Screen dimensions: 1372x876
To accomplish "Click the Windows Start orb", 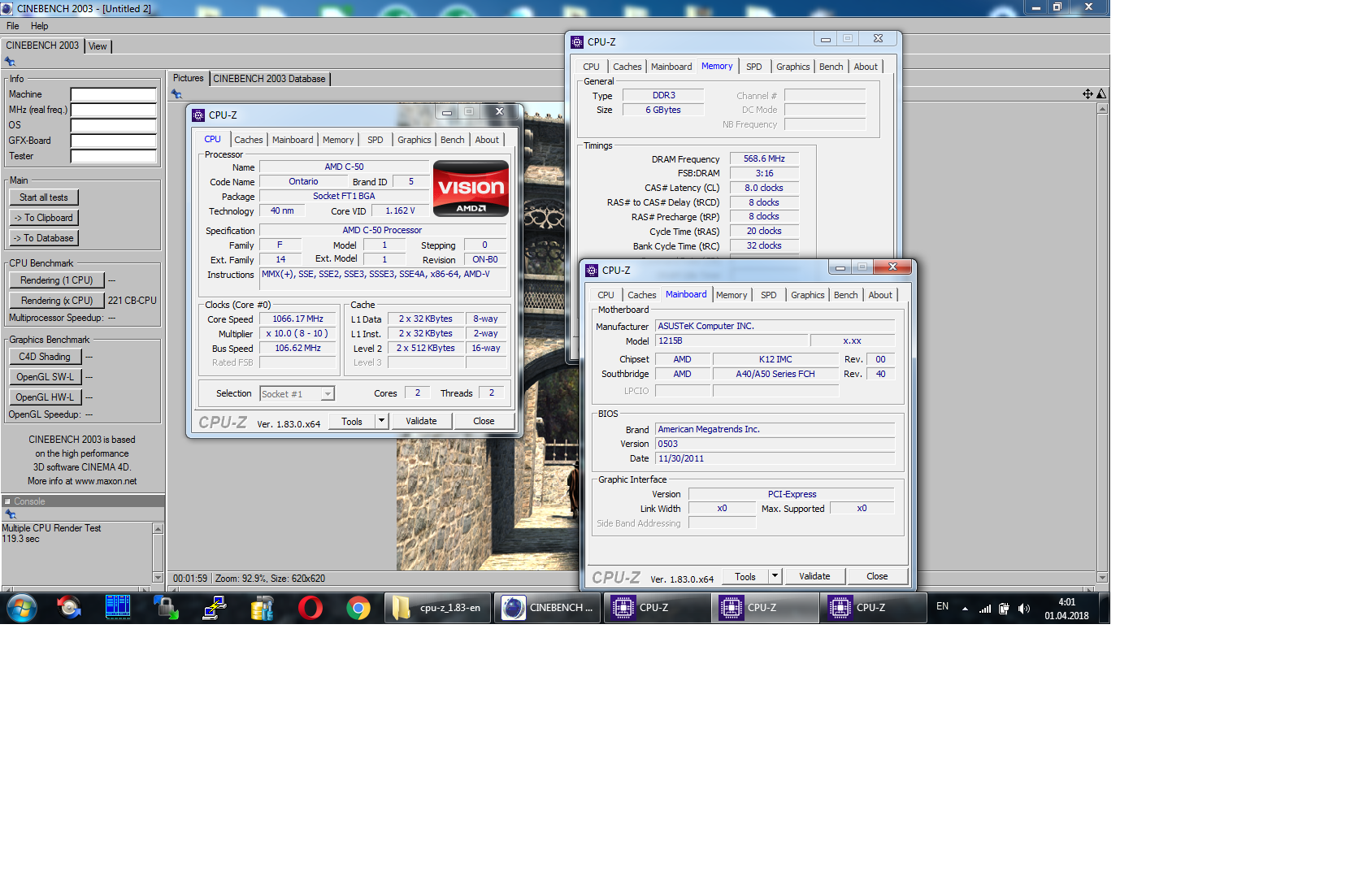I will pyautogui.click(x=22, y=608).
